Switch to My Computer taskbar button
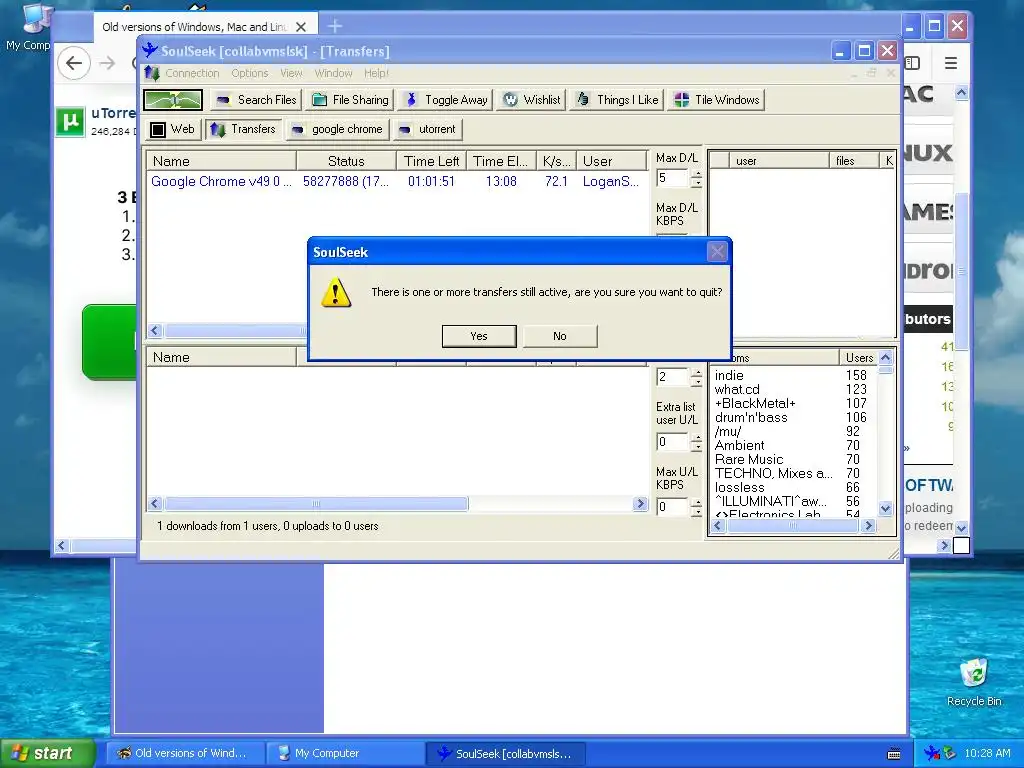The width and height of the screenshot is (1024, 768). tap(345, 753)
